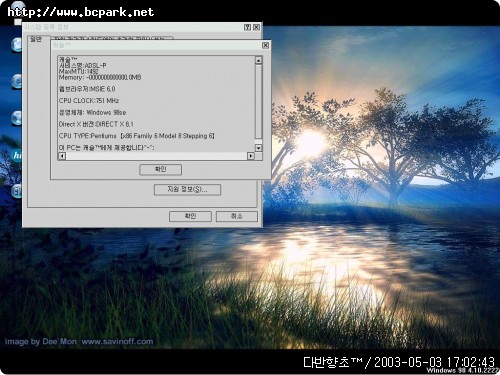The image size is (500, 375).
Task: Click the up arrow of the vertical scrollbar
Action: [x=258, y=60]
